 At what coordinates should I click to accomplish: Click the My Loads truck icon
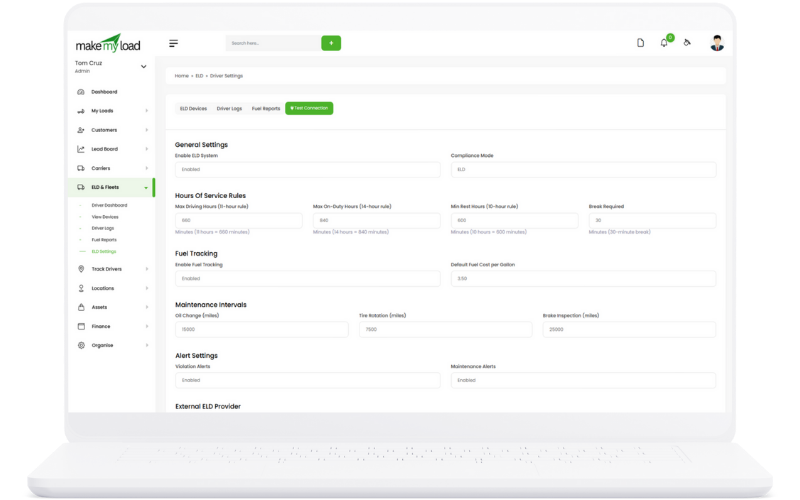coord(81,111)
